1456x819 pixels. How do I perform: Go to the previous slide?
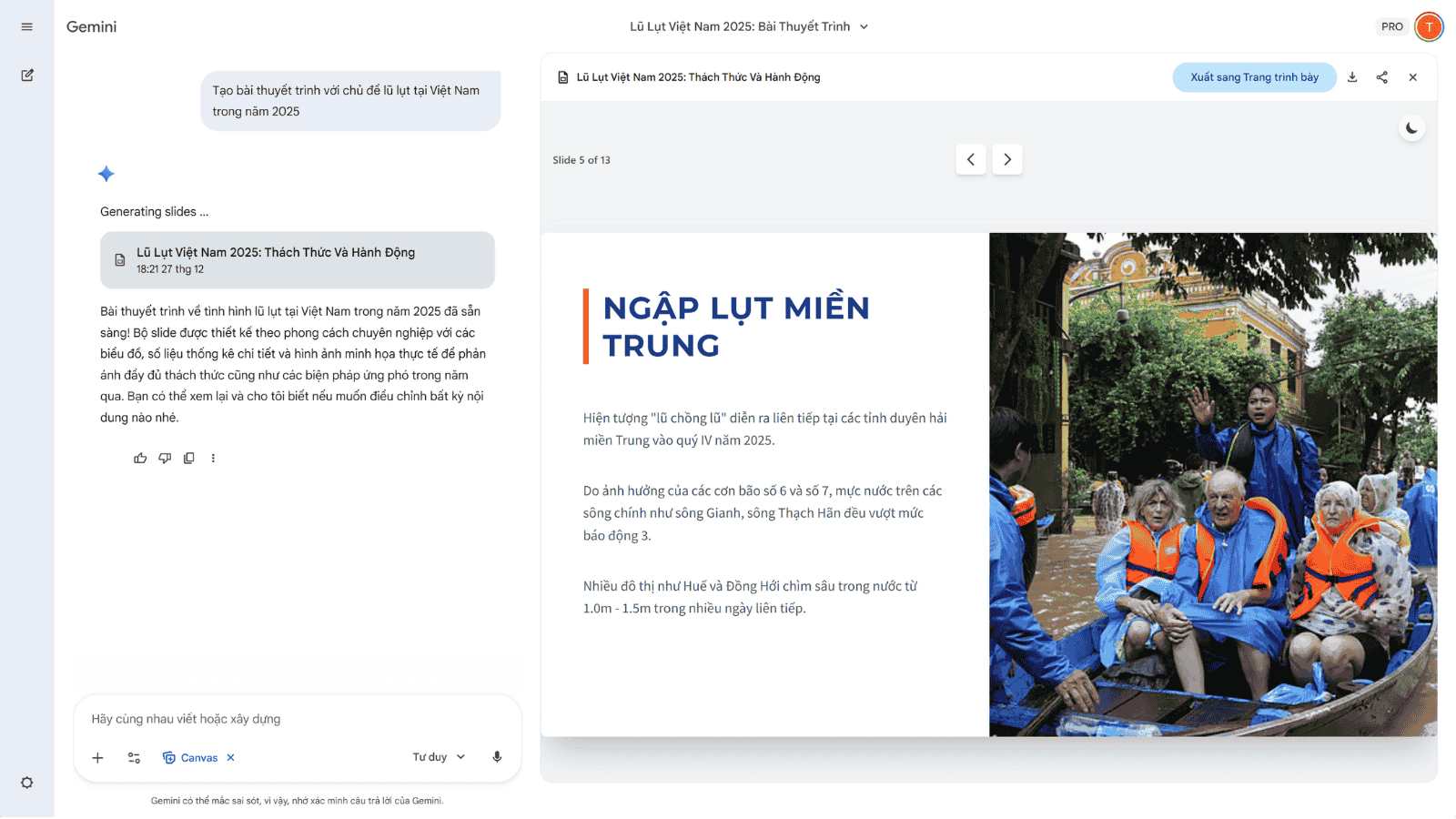tap(971, 160)
